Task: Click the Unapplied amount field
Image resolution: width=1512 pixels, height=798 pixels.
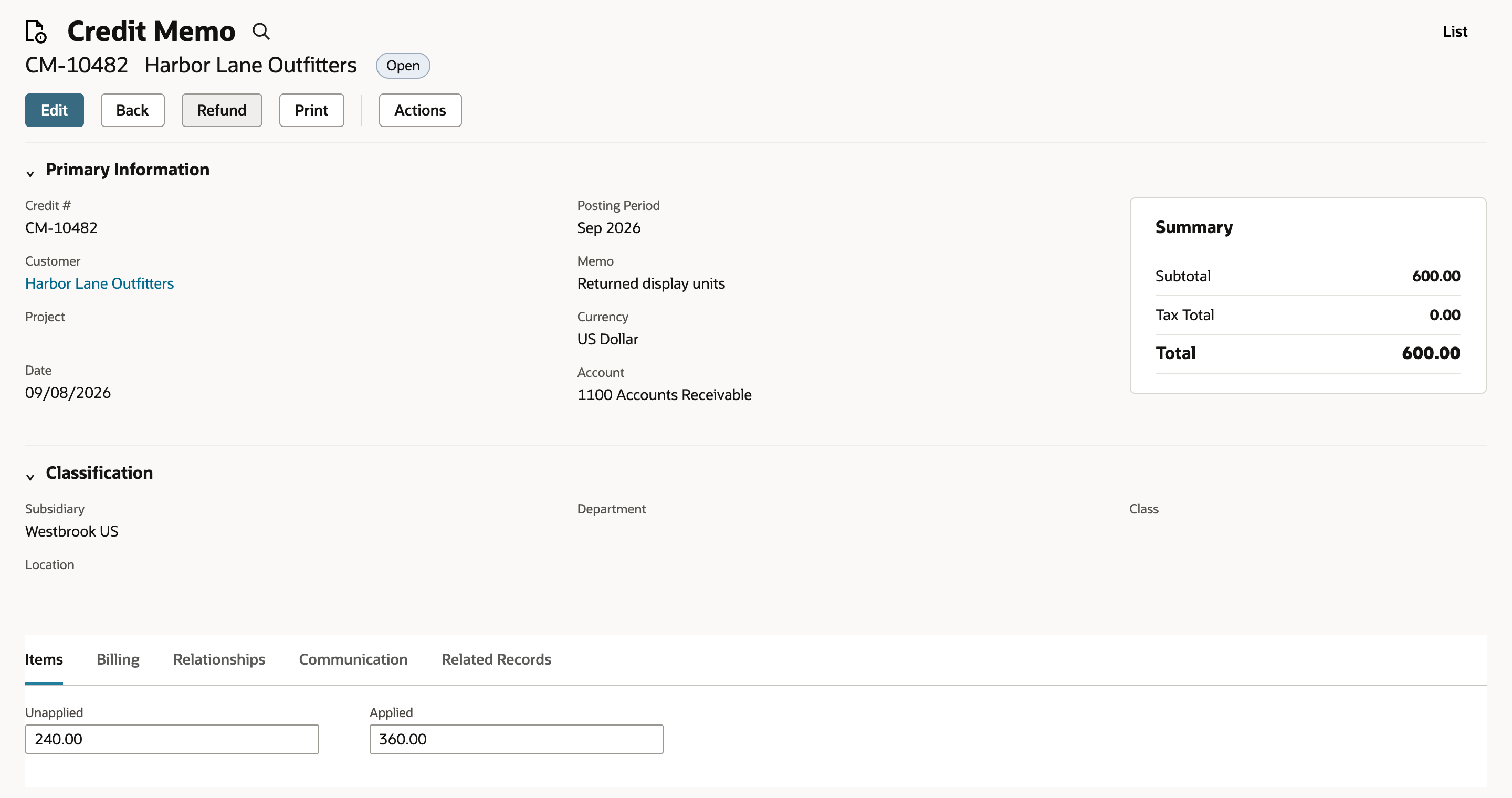Action: click(x=172, y=739)
